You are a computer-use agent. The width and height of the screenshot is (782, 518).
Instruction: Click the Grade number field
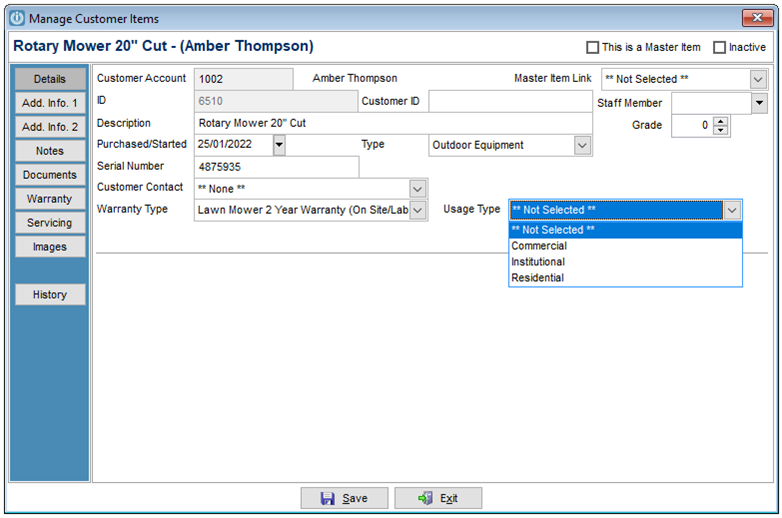pyautogui.click(x=692, y=126)
